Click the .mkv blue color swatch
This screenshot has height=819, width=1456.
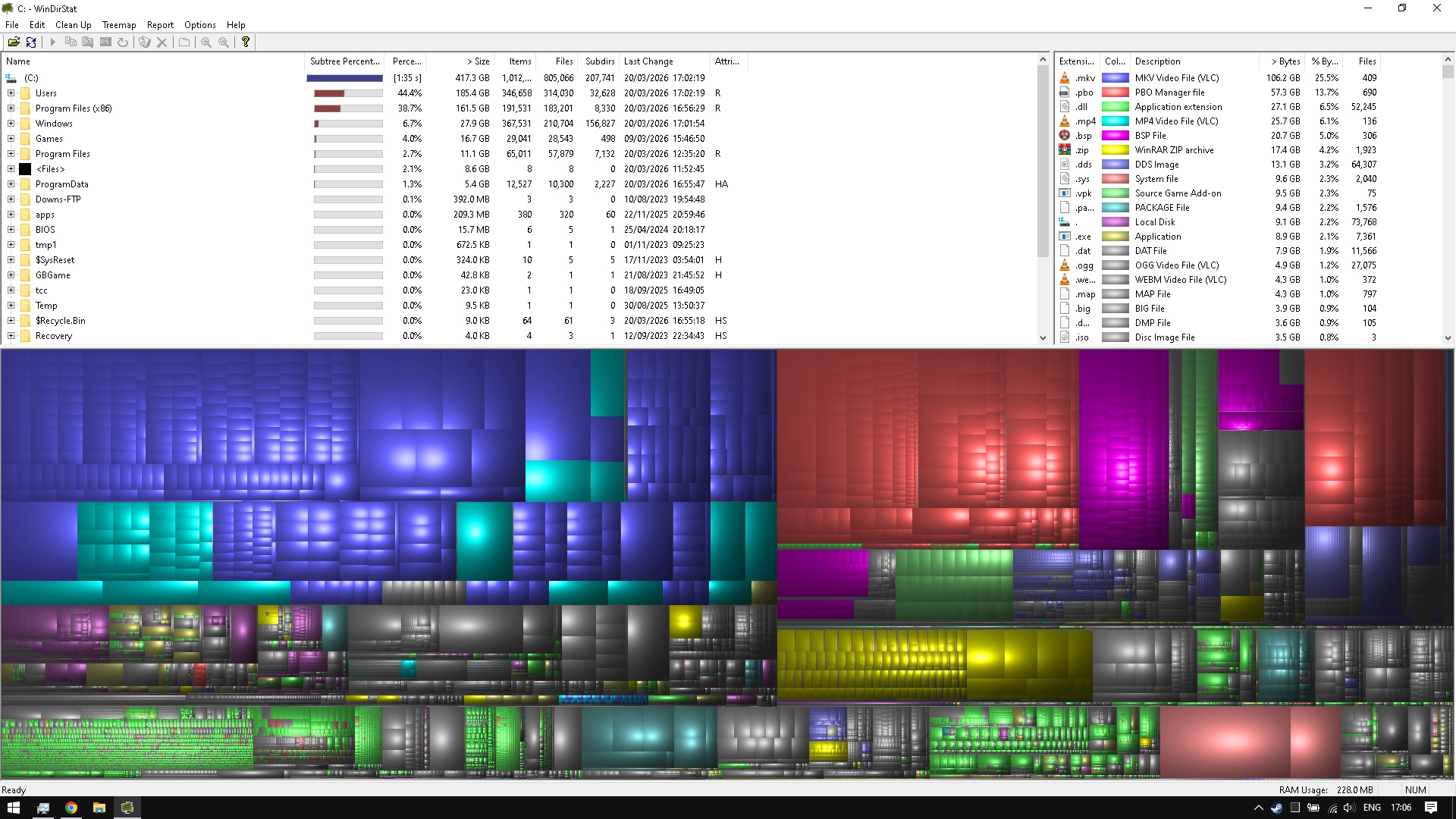point(1115,78)
